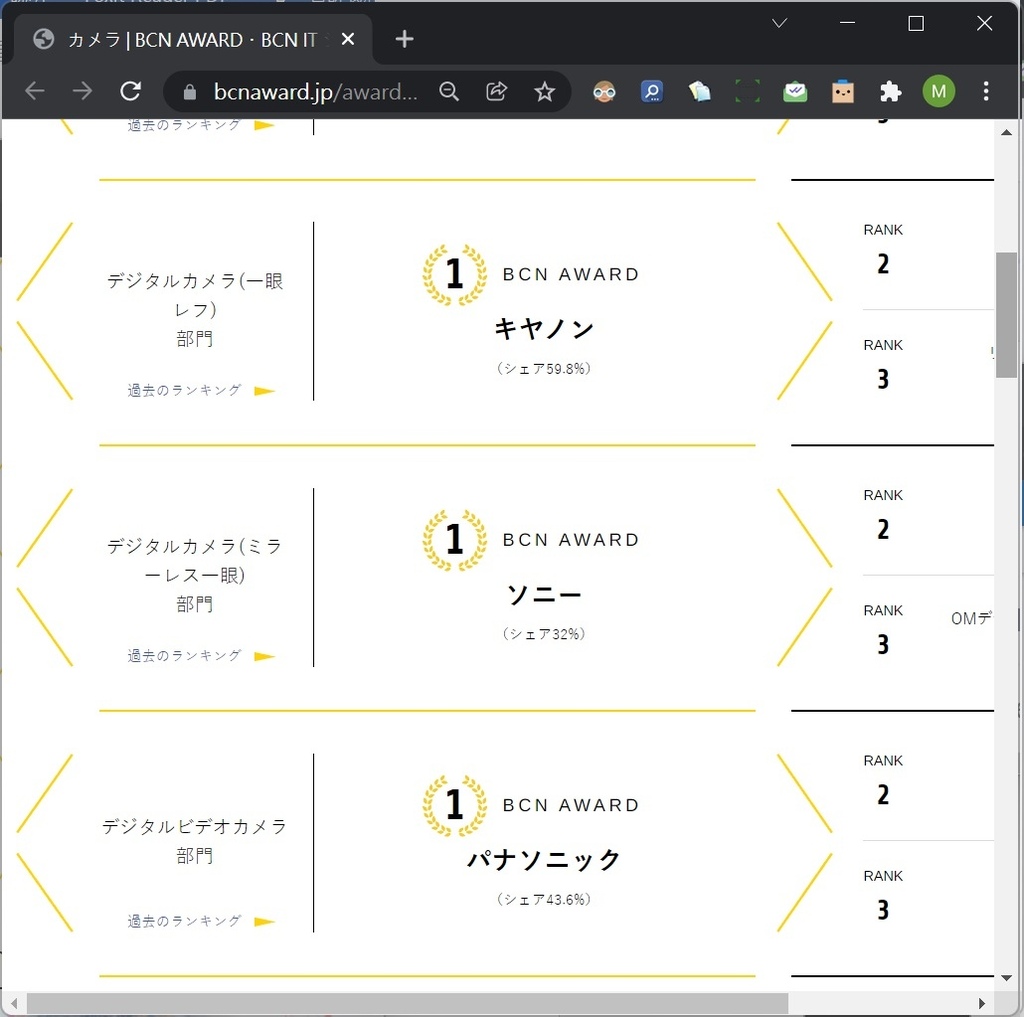Click RANK 3 in the キヤノン row
Viewport: 1024px width, 1017px height.
point(883,364)
